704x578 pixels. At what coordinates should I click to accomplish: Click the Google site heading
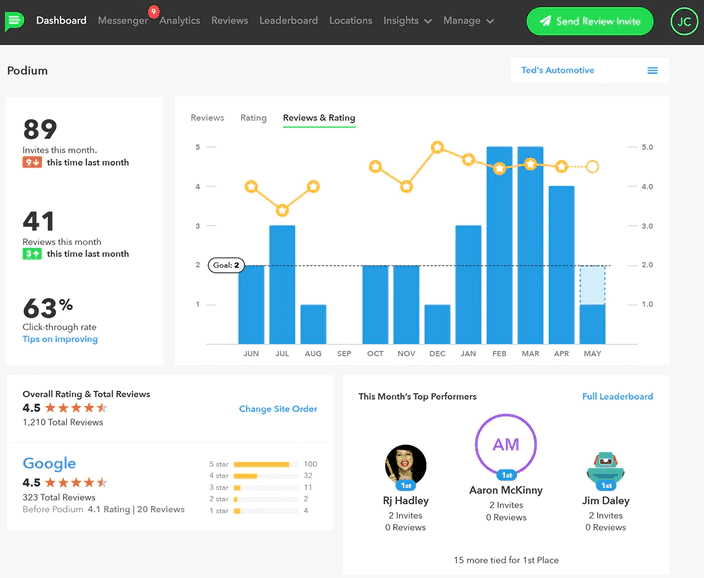(x=49, y=463)
